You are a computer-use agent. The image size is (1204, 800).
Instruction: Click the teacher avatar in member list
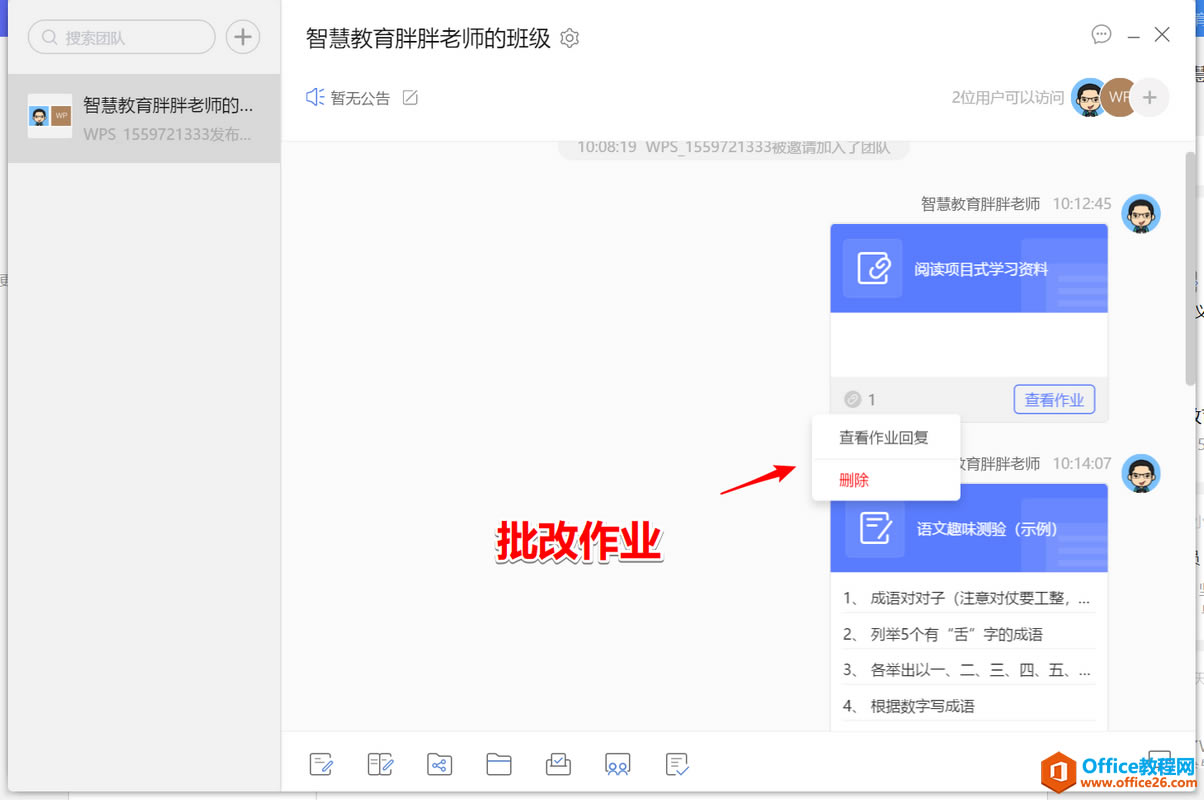coord(1090,97)
